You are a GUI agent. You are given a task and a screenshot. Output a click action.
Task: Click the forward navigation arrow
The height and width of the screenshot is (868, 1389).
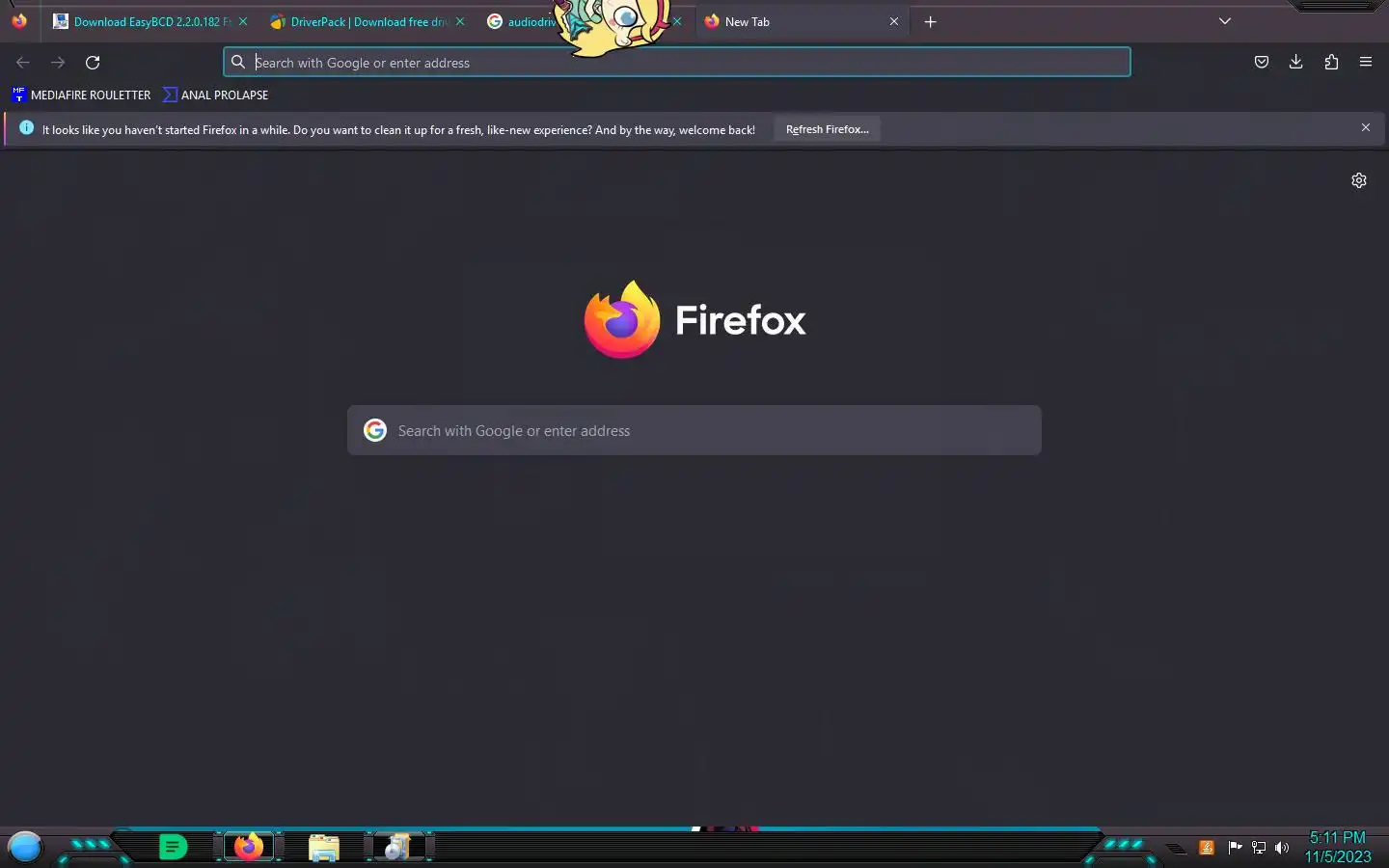tap(58, 63)
